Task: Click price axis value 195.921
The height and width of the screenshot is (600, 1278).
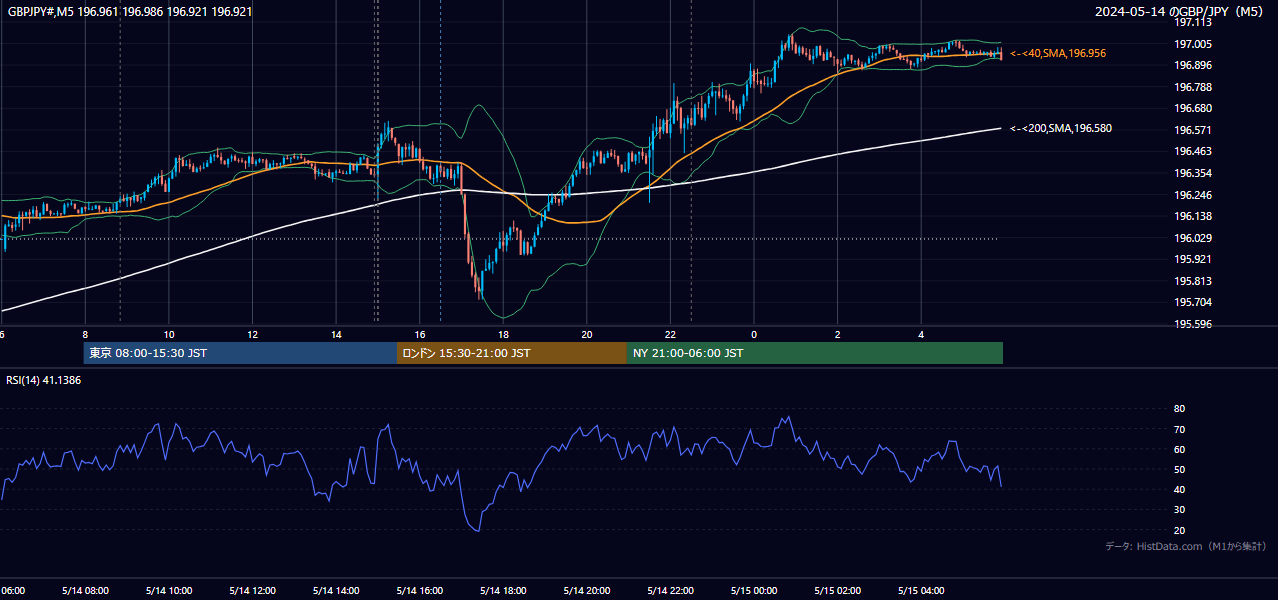Action: 1193,259
